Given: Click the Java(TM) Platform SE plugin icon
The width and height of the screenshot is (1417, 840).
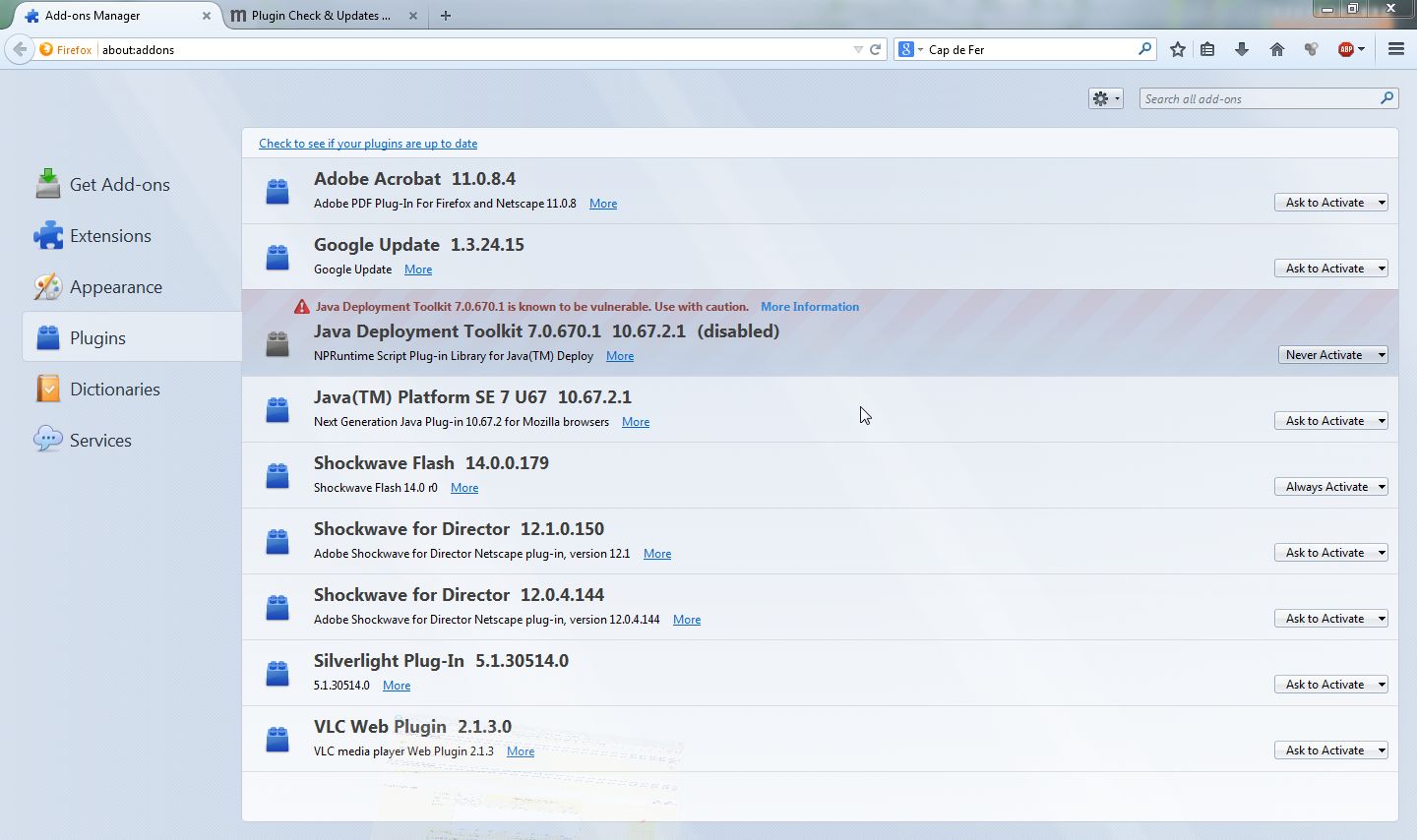Looking at the screenshot, I should click(277, 409).
